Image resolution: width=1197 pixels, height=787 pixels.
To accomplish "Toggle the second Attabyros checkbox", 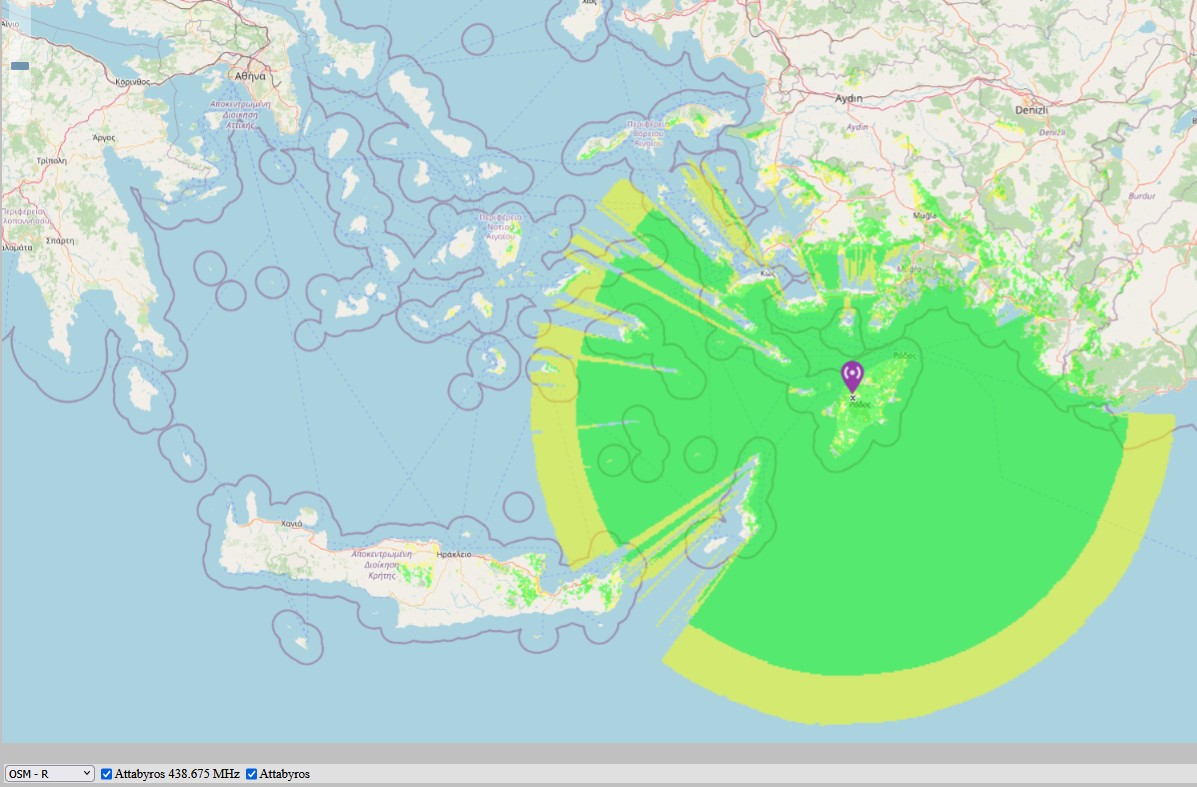I will tap(251, 774).
